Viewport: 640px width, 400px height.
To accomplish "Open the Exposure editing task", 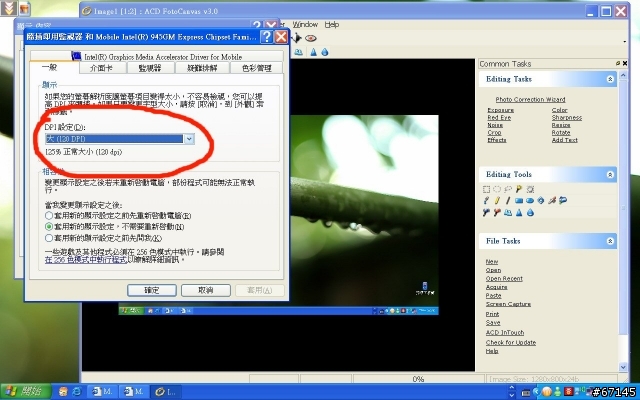I will (x=500, y=110).
